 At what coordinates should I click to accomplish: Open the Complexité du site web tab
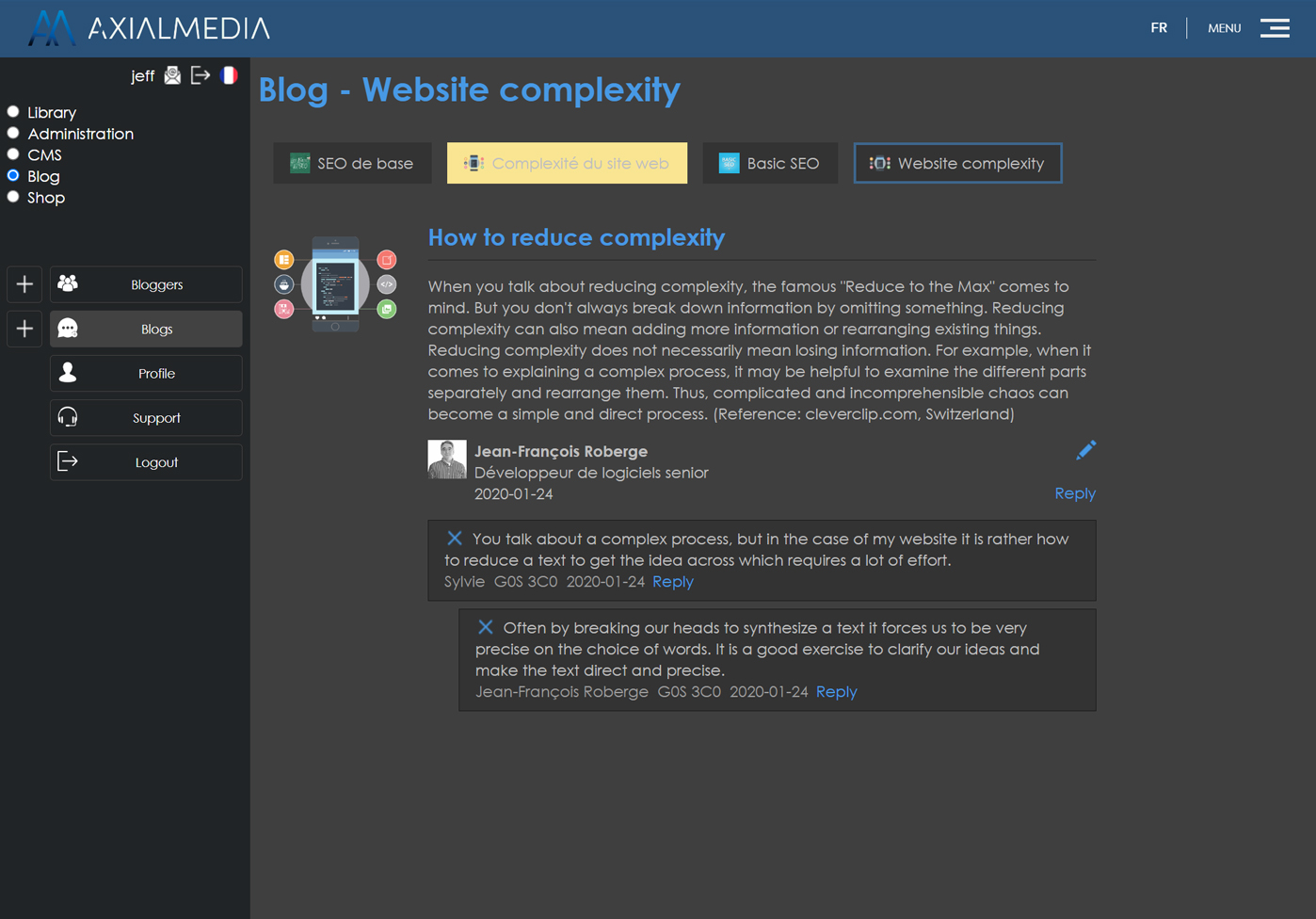pos(567,163)
